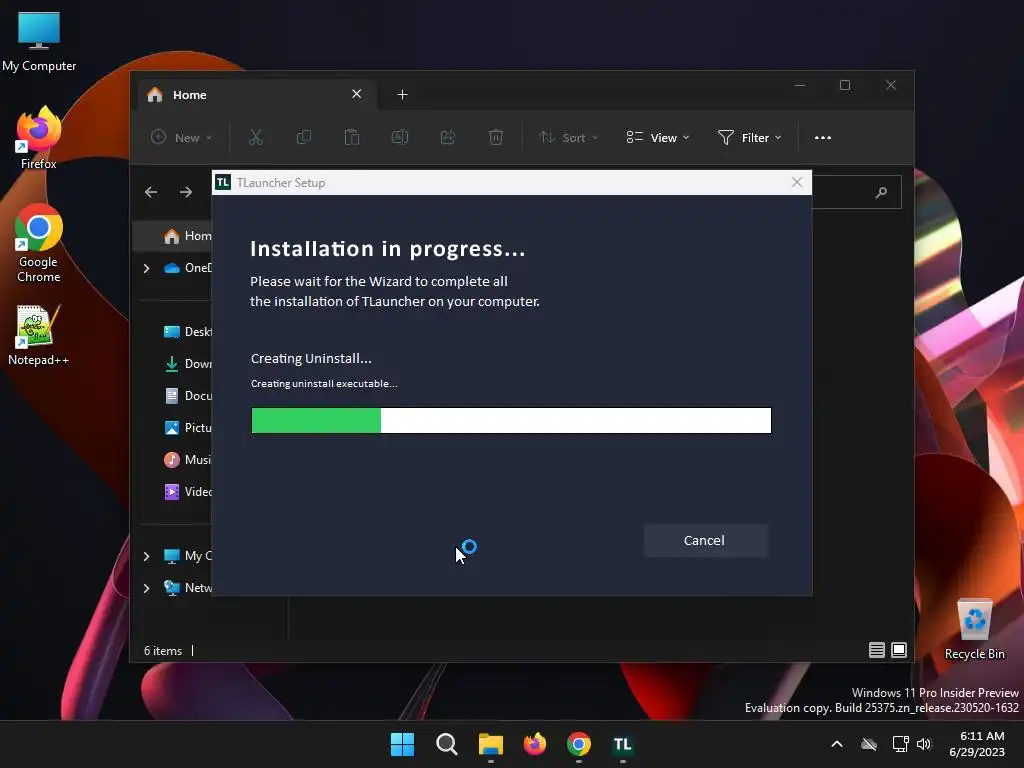Viewport: 1024px width, 768px height.
Task: Open the Recycle Bin
Action: coord(974,629)
